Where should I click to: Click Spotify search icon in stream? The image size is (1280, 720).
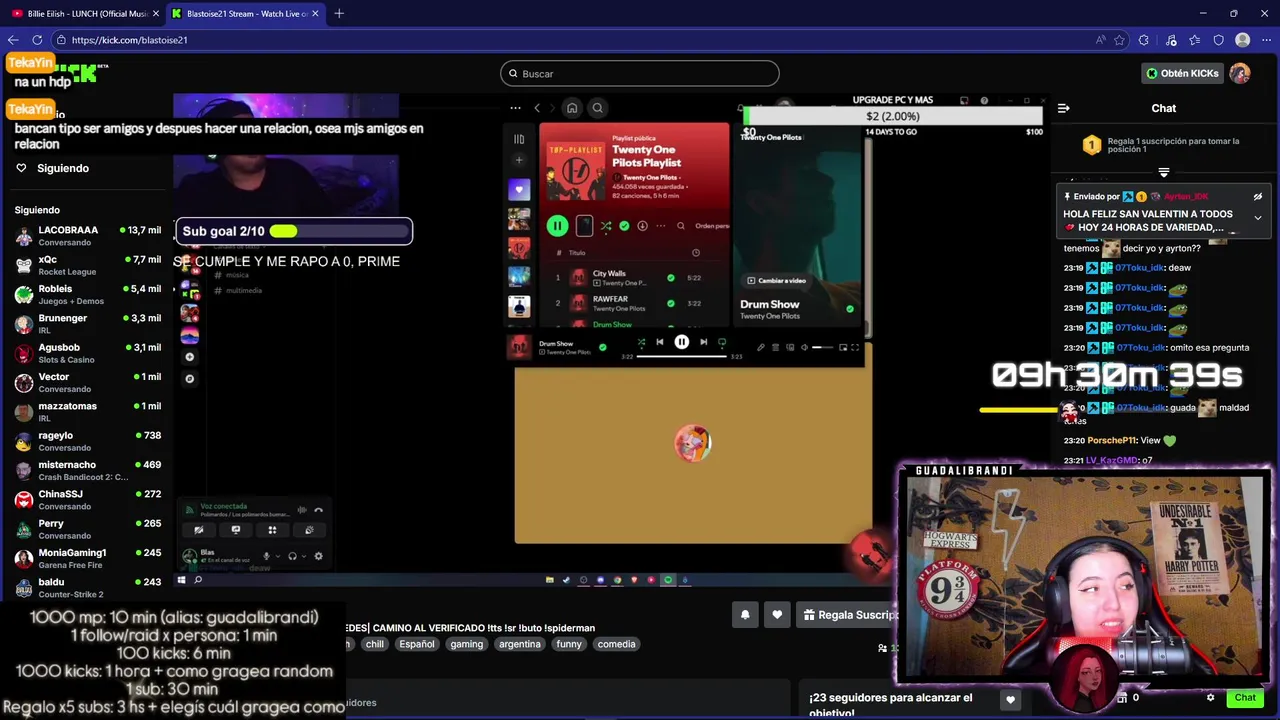(x=597, y=108)
